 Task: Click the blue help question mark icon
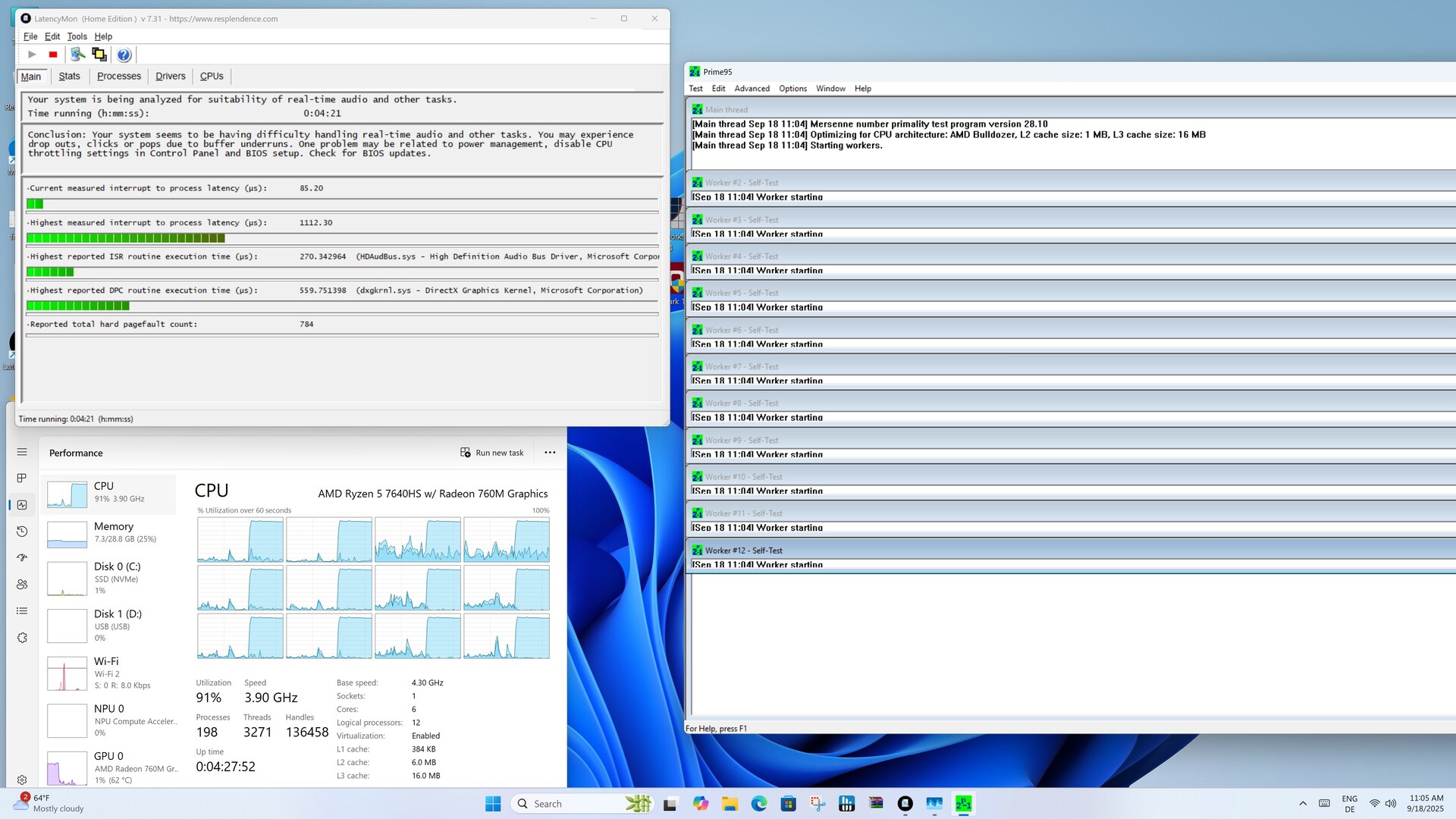coord(124,55)
